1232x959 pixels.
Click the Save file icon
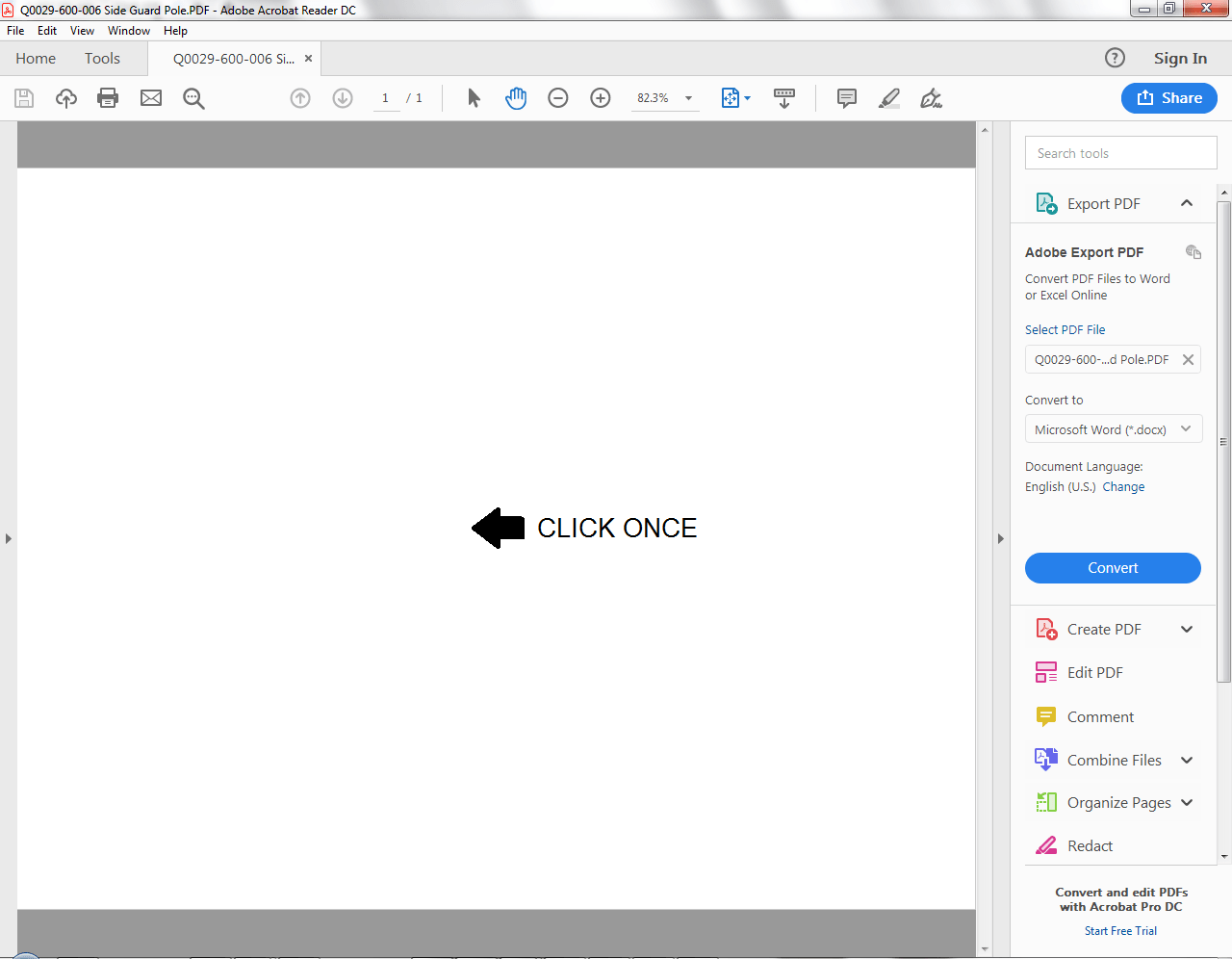(24, 98)
